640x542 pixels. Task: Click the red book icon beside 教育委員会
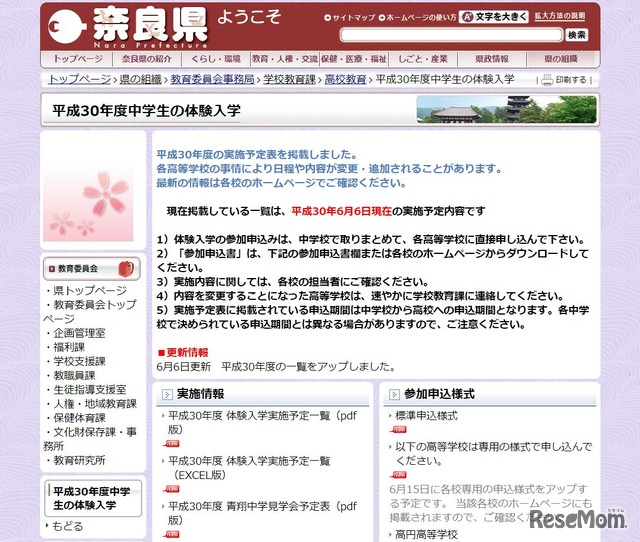click(126, 269)
